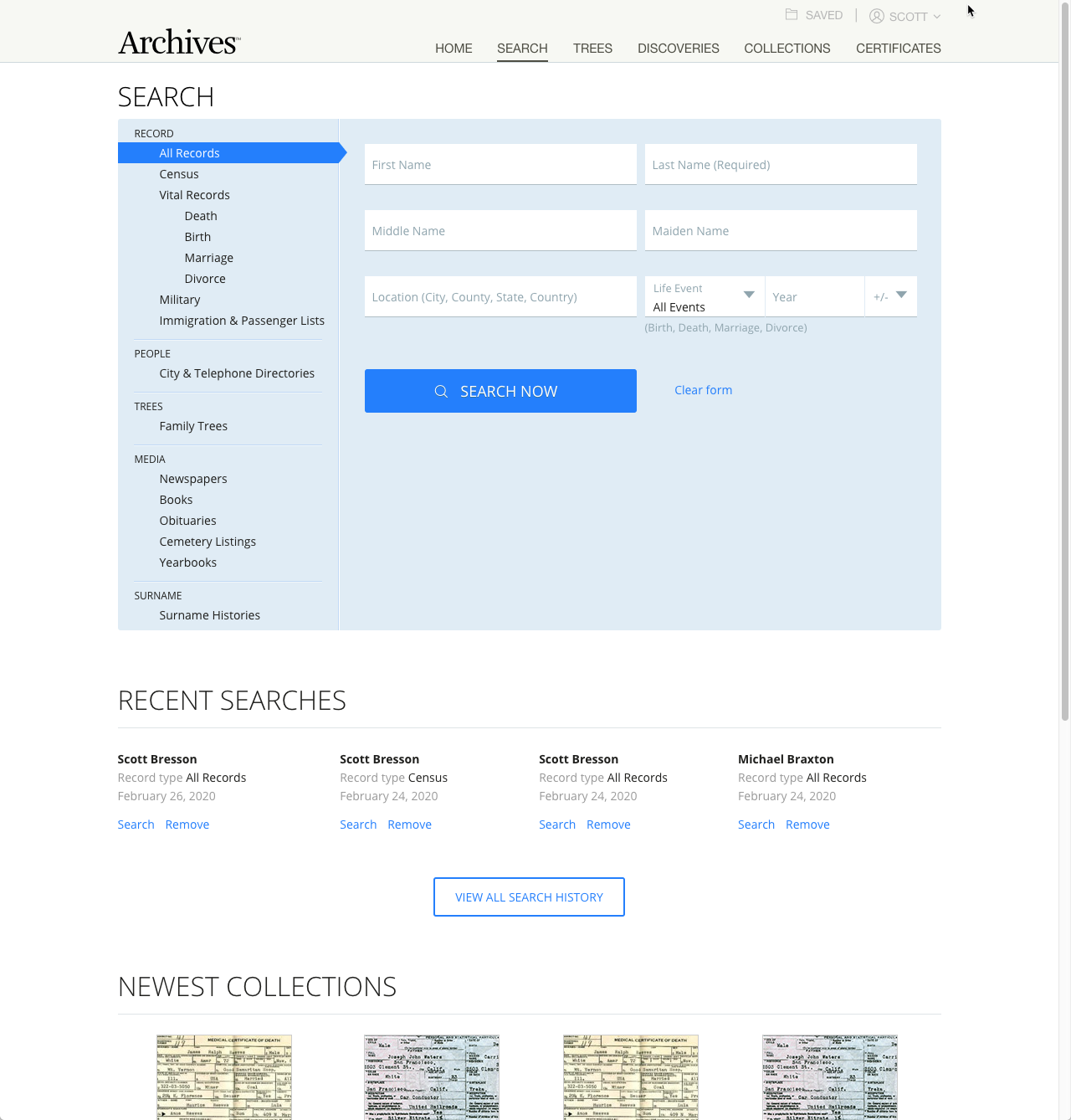1071x1120 pixels.
Task: Choose Military records
Action: click(x=180, y=300)
